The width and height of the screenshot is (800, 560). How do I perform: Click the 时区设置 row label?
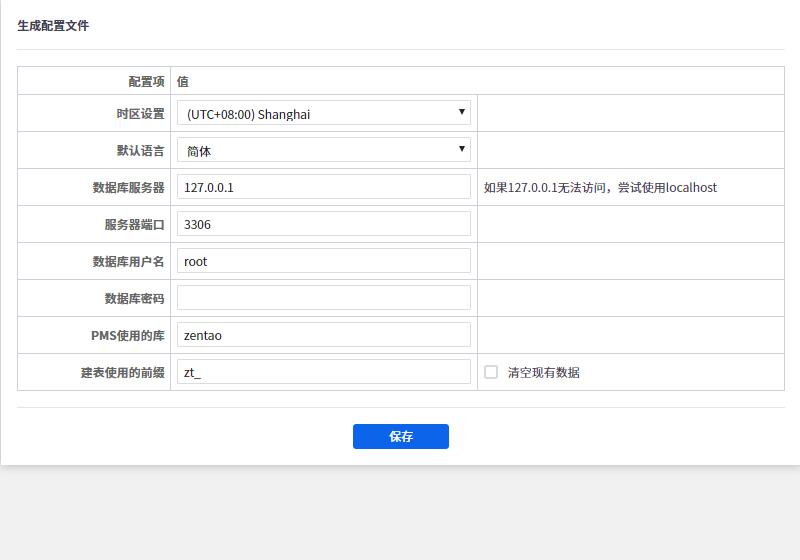(x=140, y=114)
